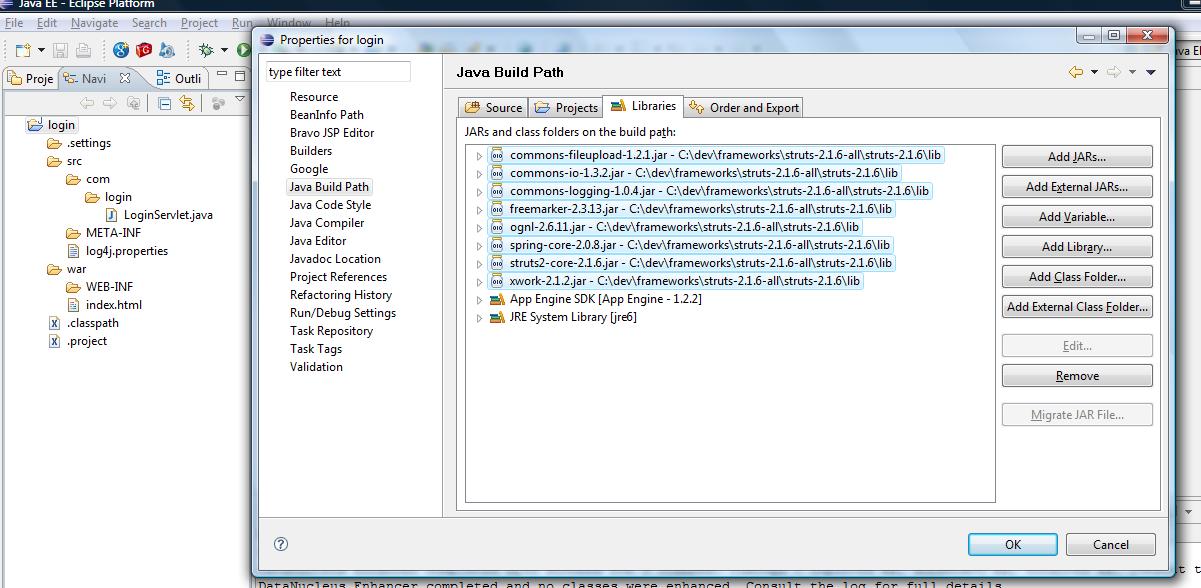This screenshot has width=1201, height=588.
Task: Save the file using the Save icon
Action: (59, 50)
